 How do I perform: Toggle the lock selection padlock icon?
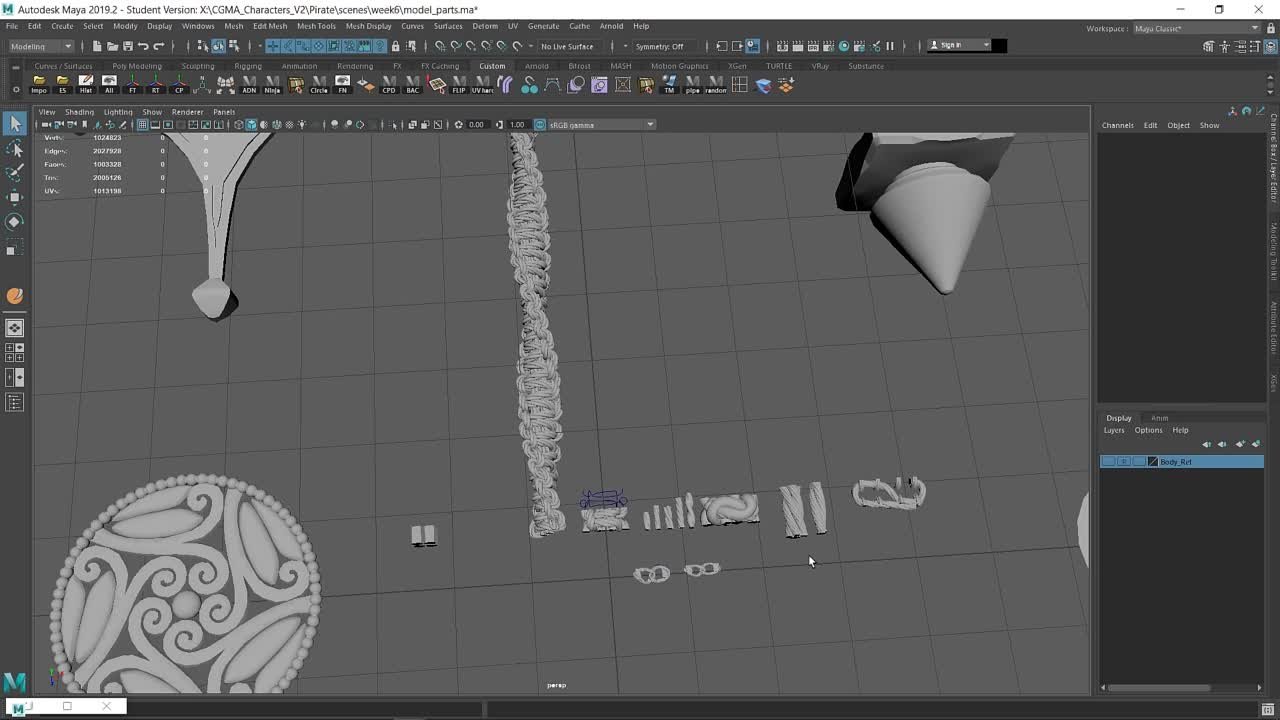tap(395, 46)
